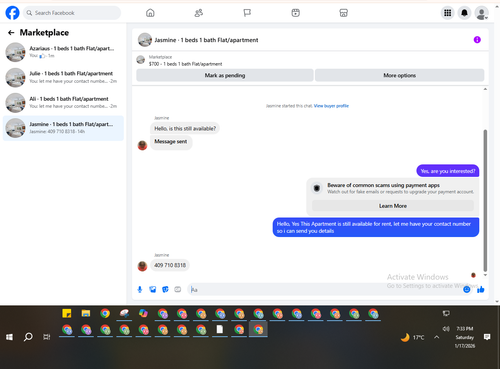Open the GIF picker icon

point(178,289)
